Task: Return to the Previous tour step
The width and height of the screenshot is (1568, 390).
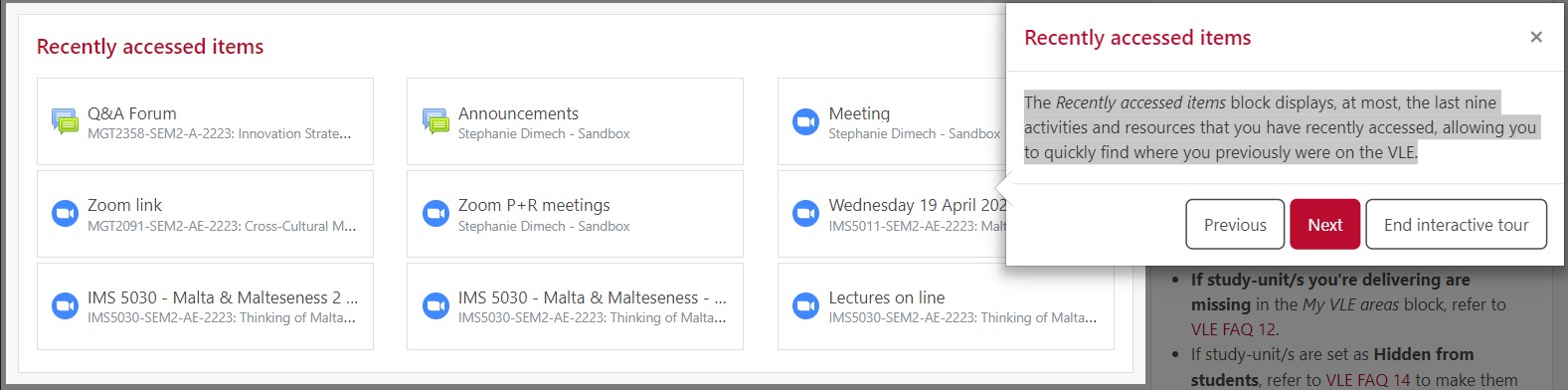Action: click(1235, 224)
